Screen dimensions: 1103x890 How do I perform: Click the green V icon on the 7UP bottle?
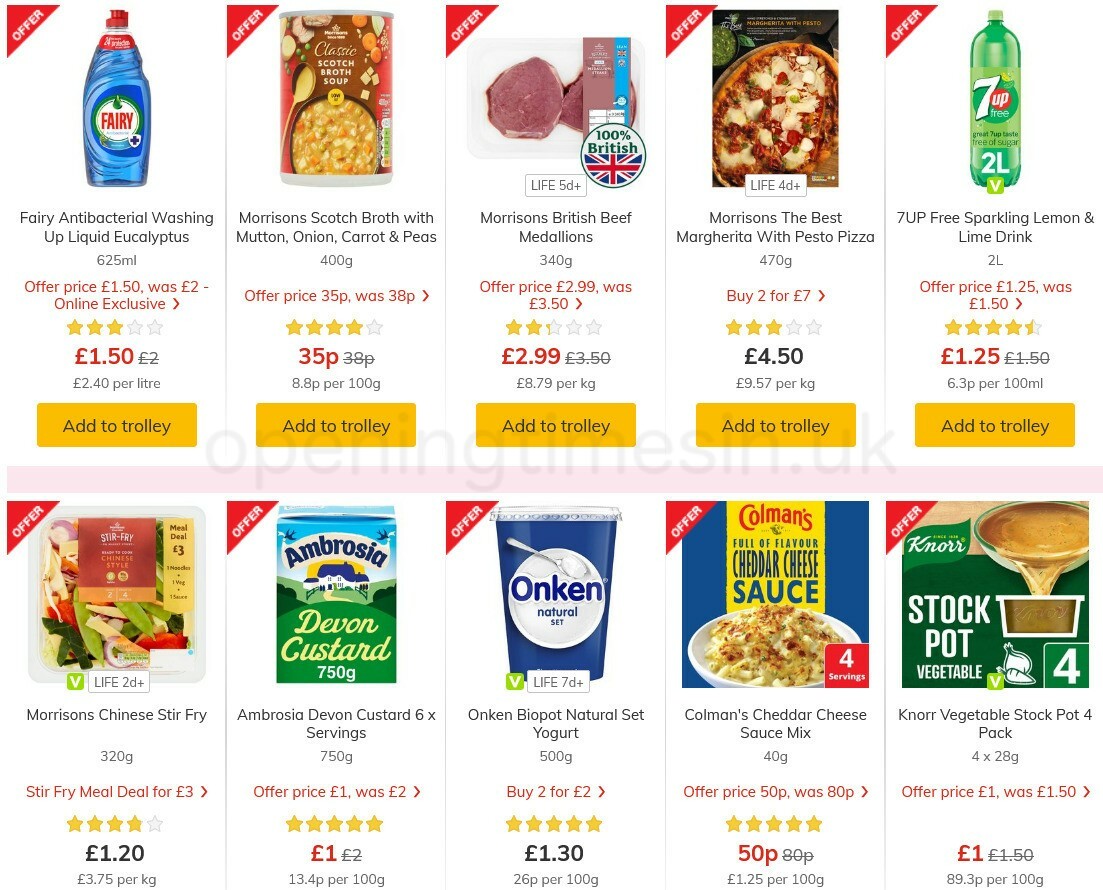tap(994, 184)
